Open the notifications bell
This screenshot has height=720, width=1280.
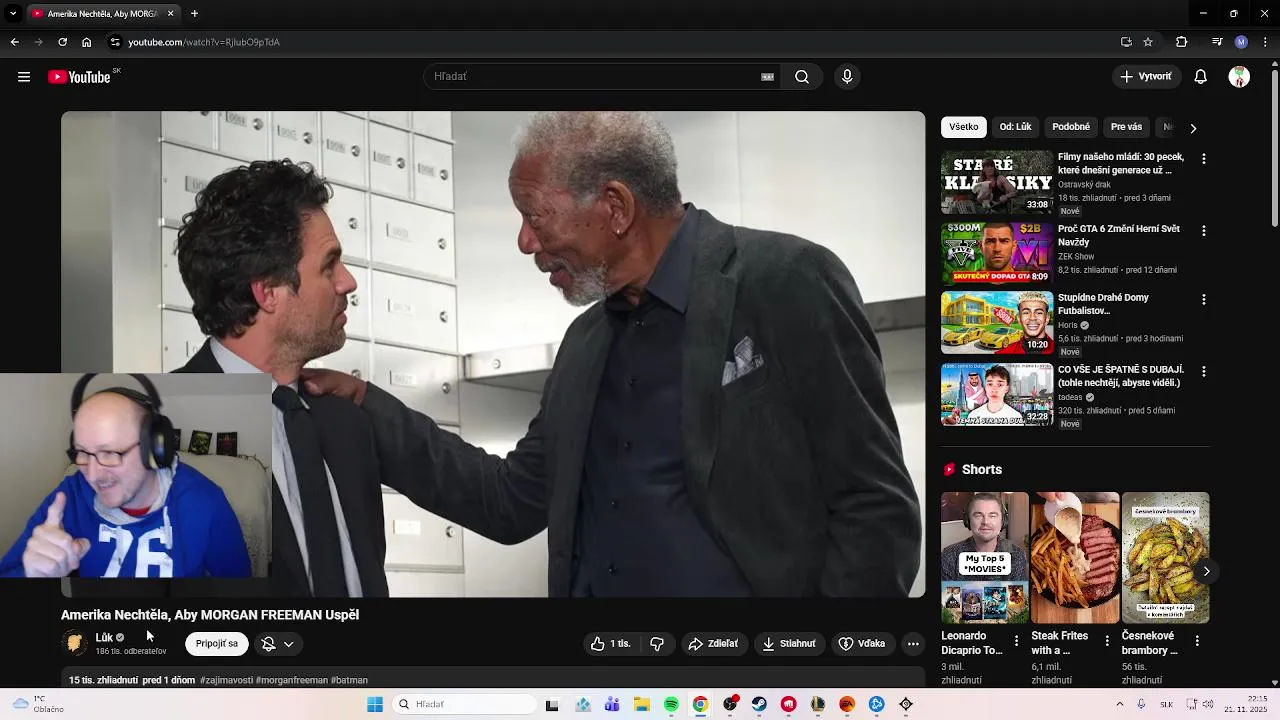[1201, 77]
